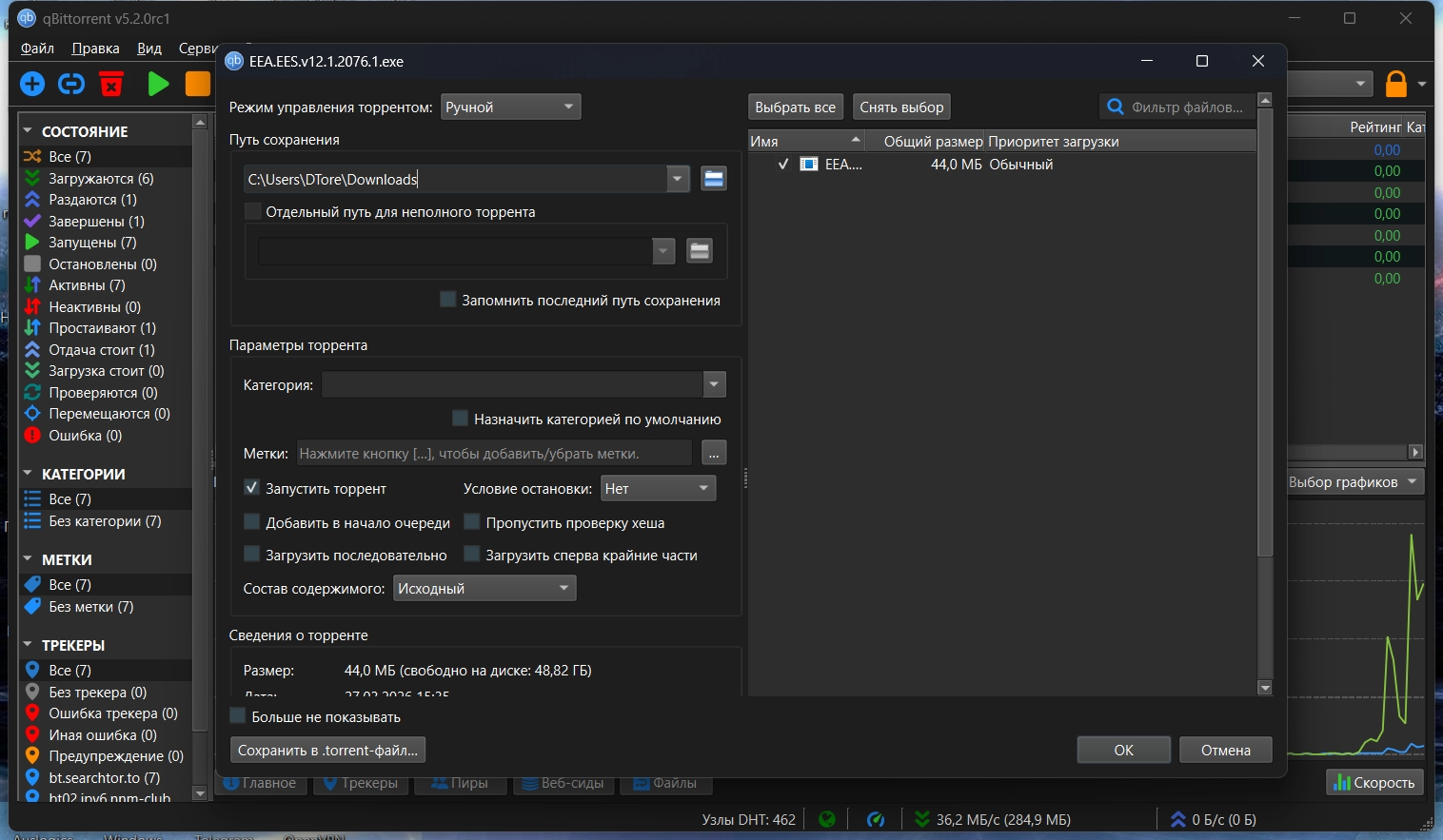
Task: Open the Вид menu
Action: [x=149, y=49]
